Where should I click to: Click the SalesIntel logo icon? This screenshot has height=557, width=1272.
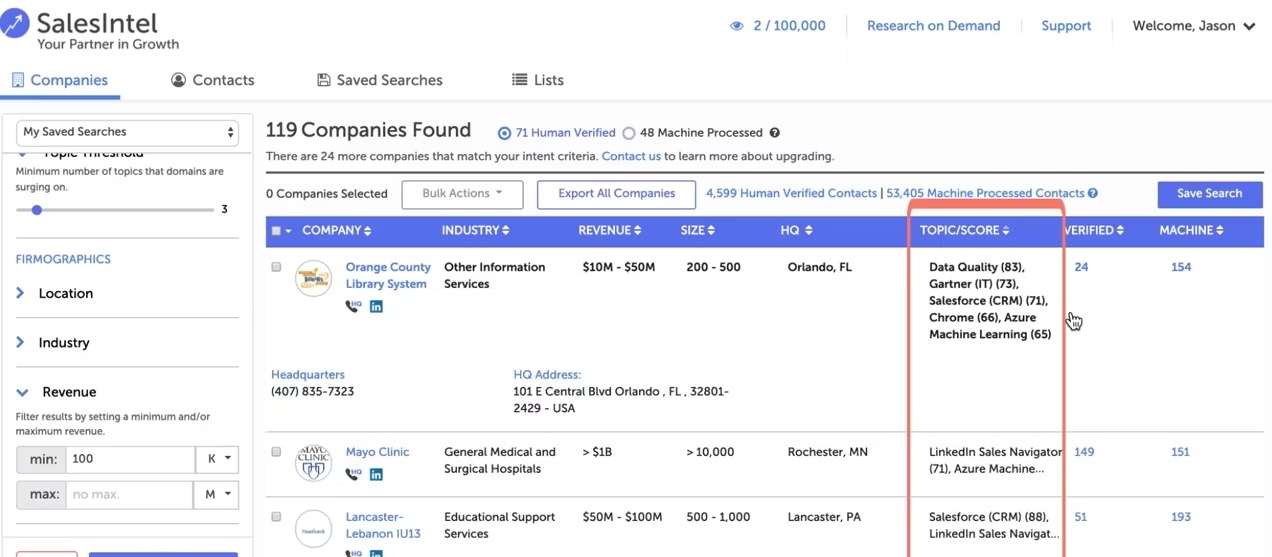tap(15, 21)
